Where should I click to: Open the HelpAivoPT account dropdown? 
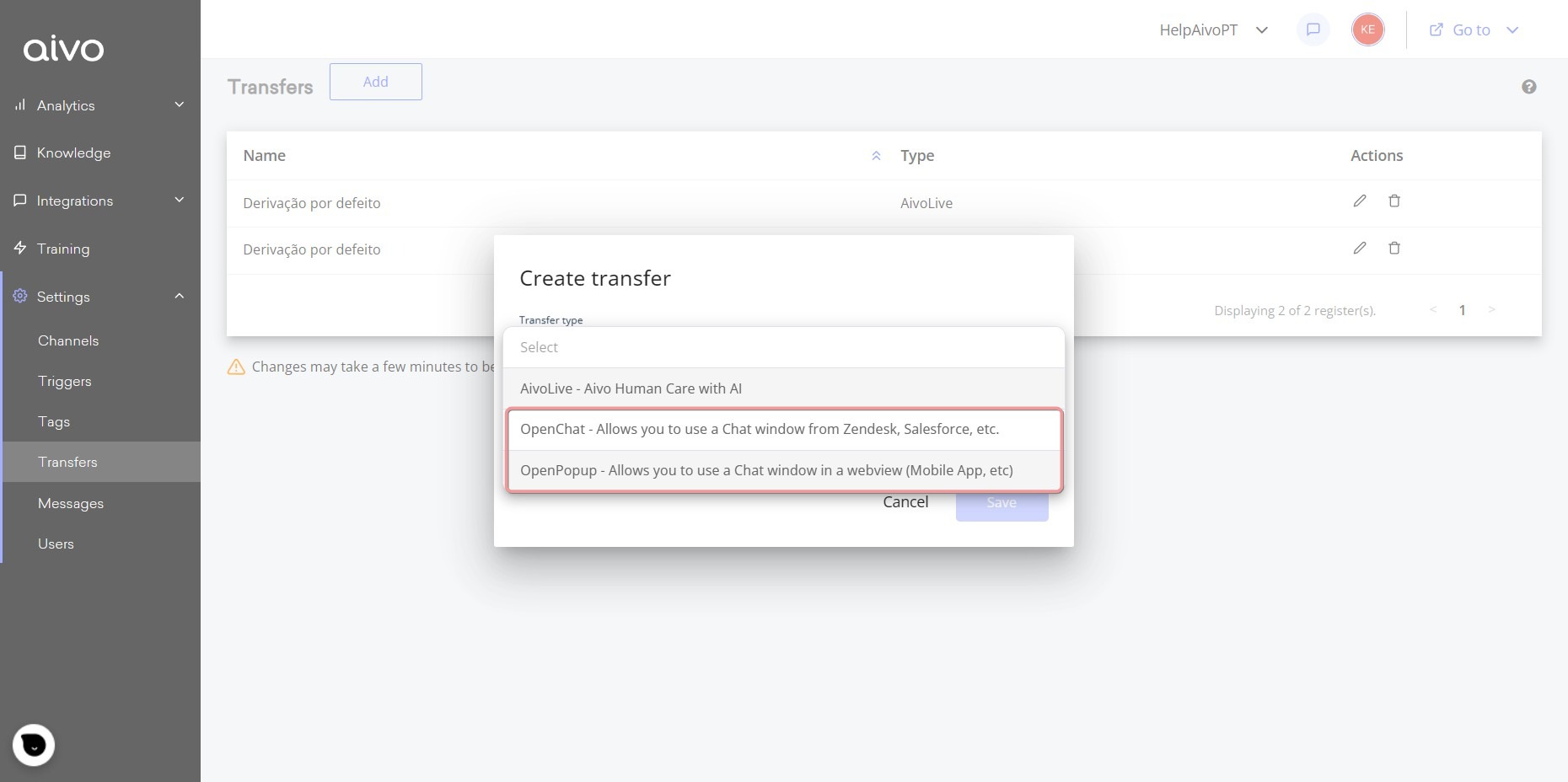pos(1213,30)
